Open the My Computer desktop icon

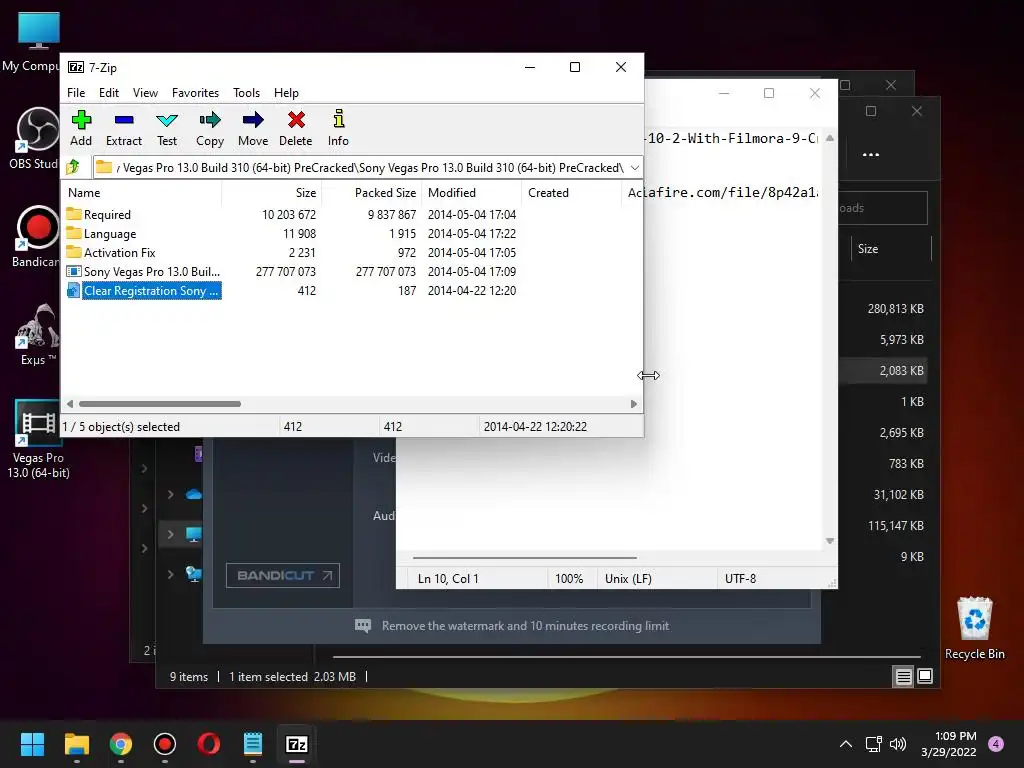[34, 42]
